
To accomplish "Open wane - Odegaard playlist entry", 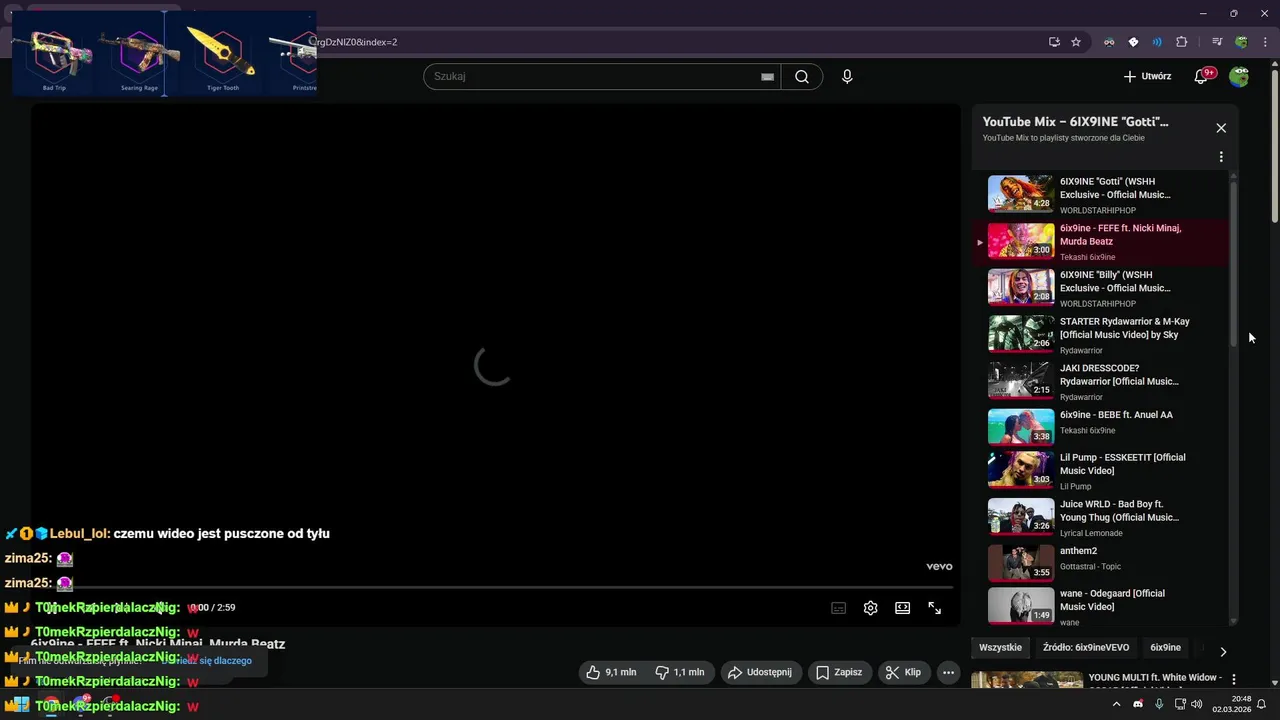I will [1101, 606].
